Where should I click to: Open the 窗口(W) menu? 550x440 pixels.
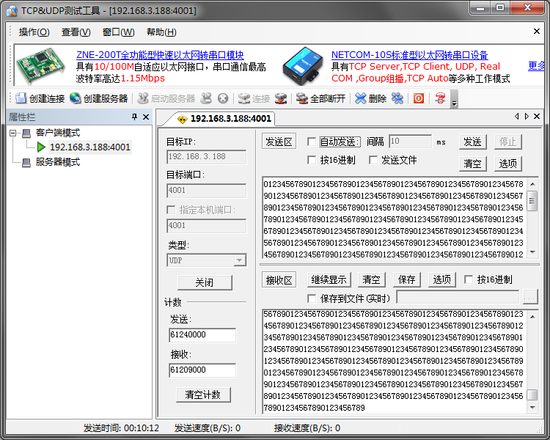coord(118,32)
